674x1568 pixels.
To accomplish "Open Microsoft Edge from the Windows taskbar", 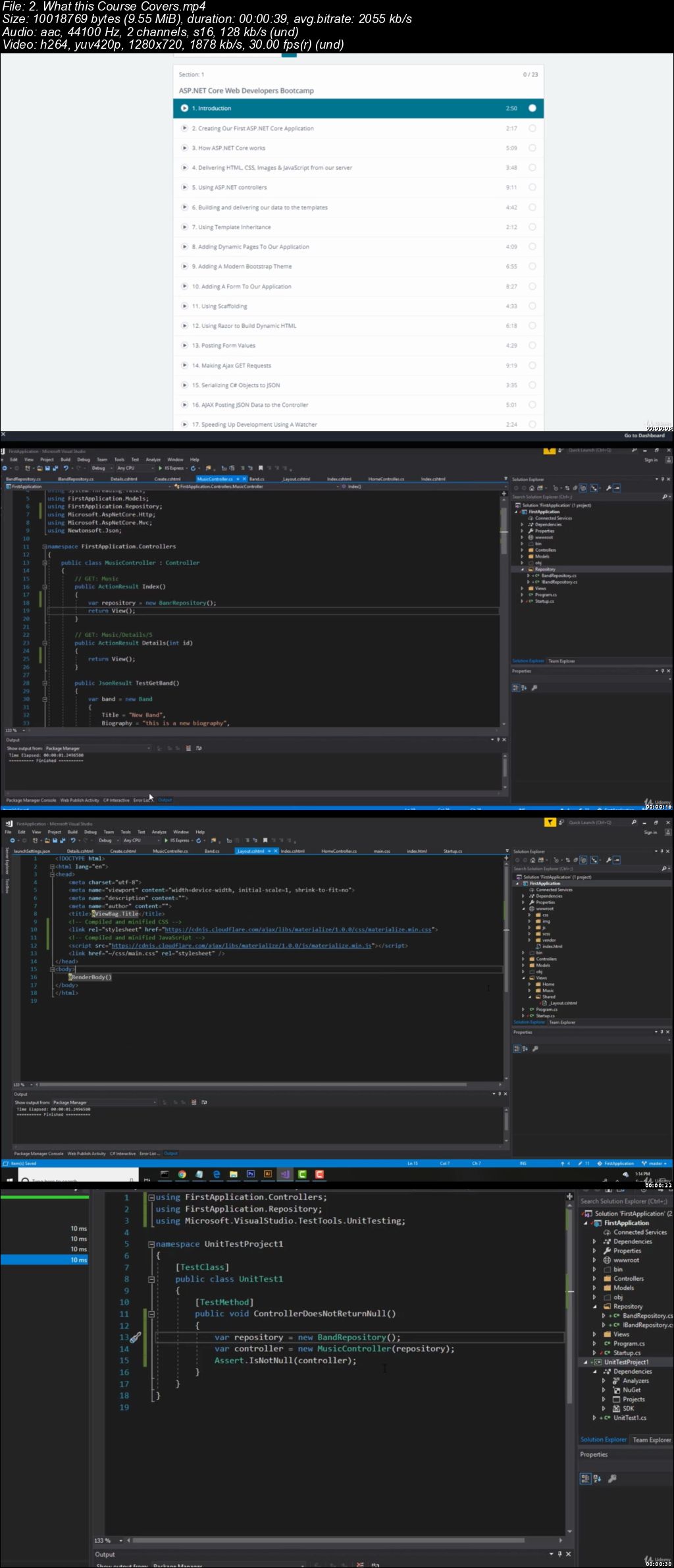I will point(217,1174).
